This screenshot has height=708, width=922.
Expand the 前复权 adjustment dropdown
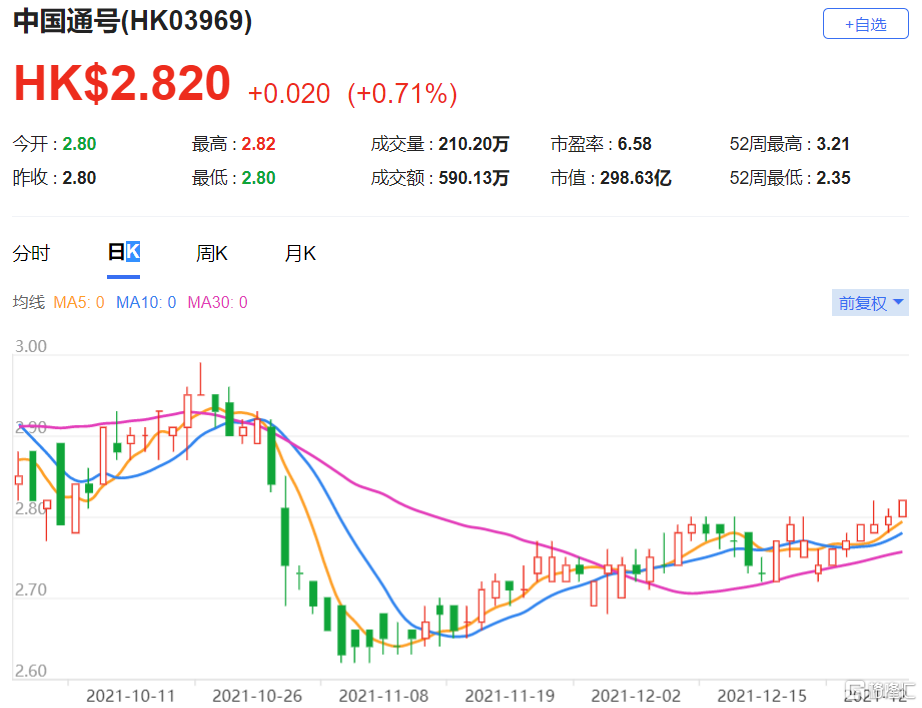pyautogui.click(x=870, y=303)
